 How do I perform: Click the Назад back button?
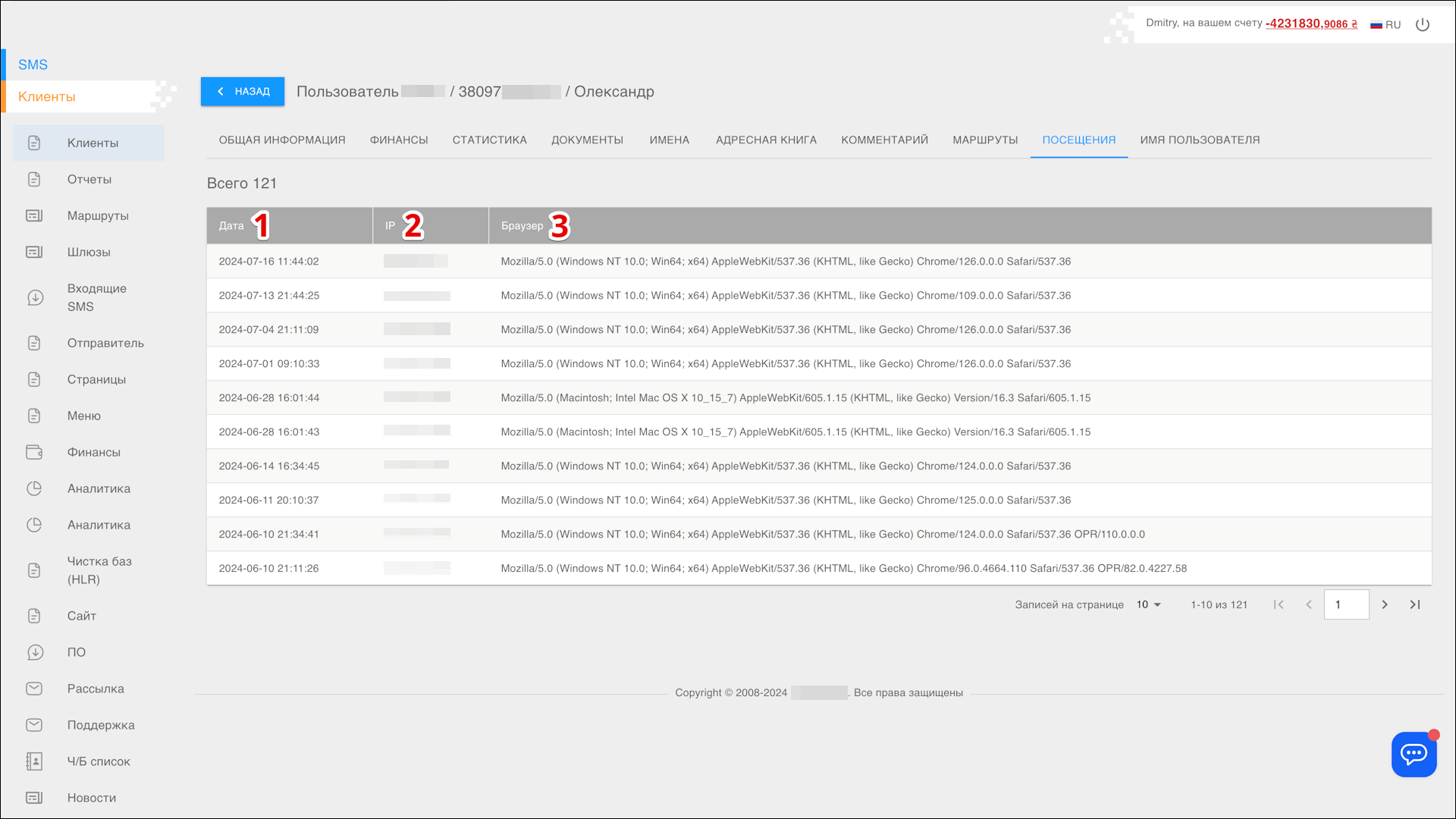pyautogui.click(x=243, y=92)
